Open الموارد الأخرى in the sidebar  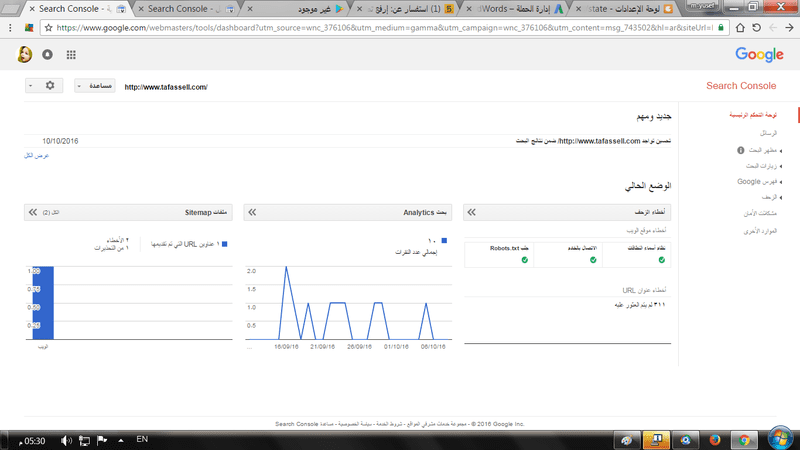coord(760,231)
